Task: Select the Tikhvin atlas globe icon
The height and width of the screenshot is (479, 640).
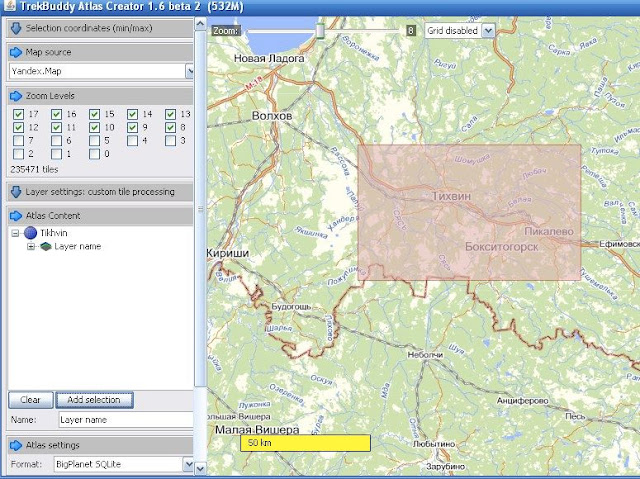Action: (x=30, y=232)
